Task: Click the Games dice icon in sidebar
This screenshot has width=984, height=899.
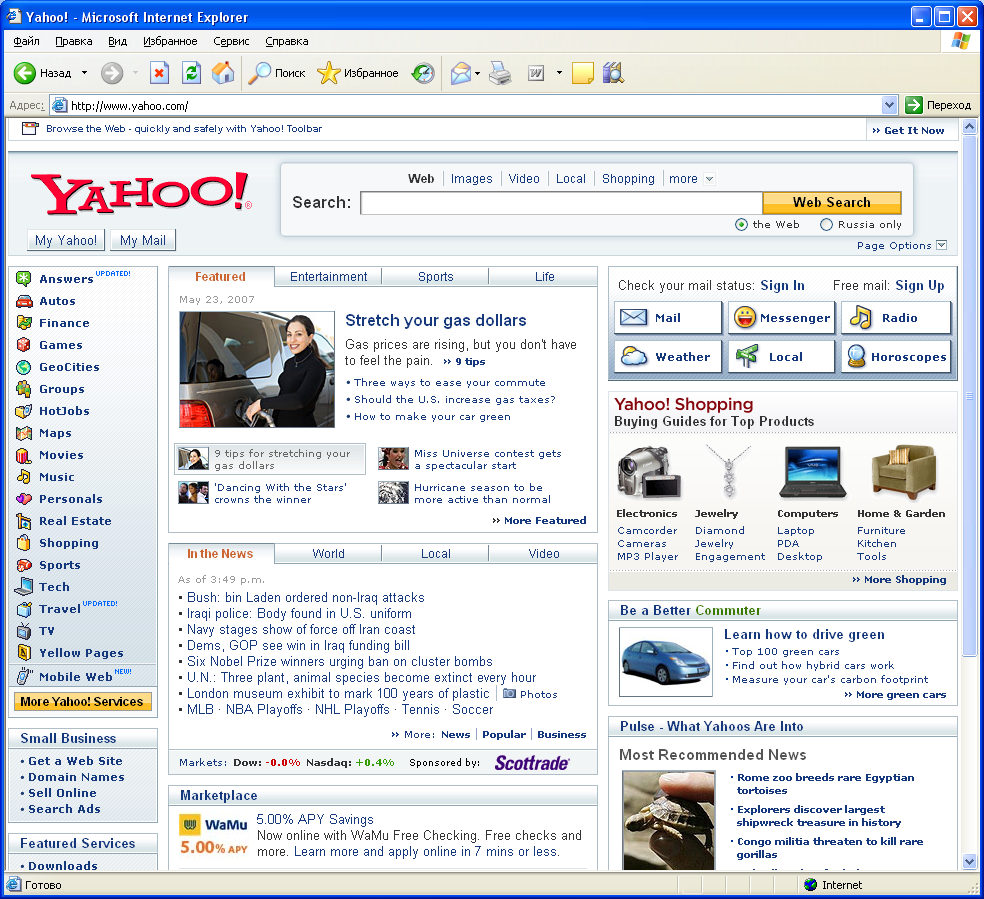Action: coord(24,345)
